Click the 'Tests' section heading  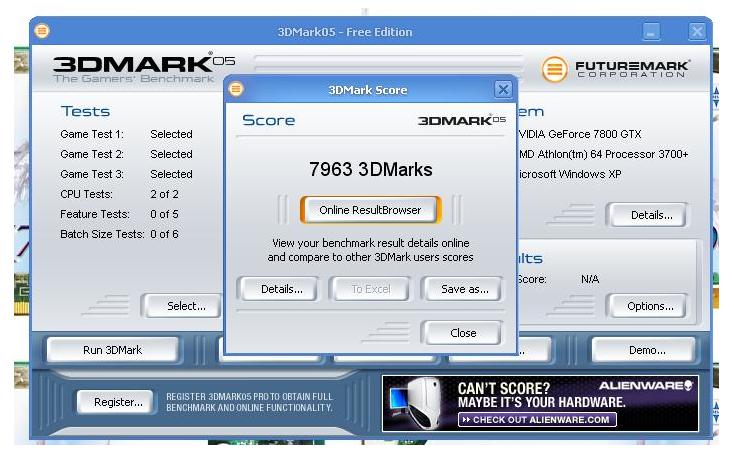coord(85,111)
